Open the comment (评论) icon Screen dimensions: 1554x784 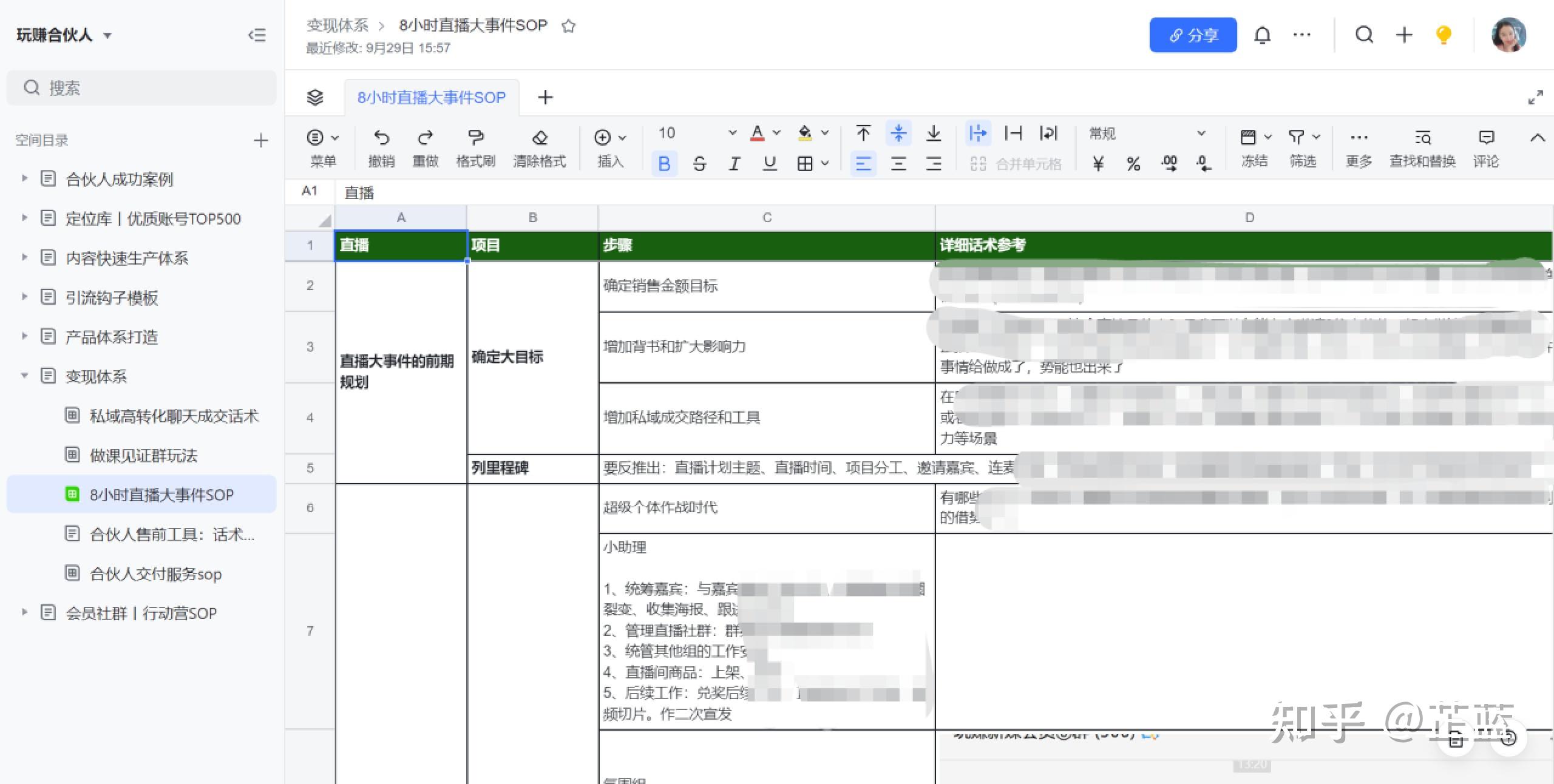tap(1486, 138)
